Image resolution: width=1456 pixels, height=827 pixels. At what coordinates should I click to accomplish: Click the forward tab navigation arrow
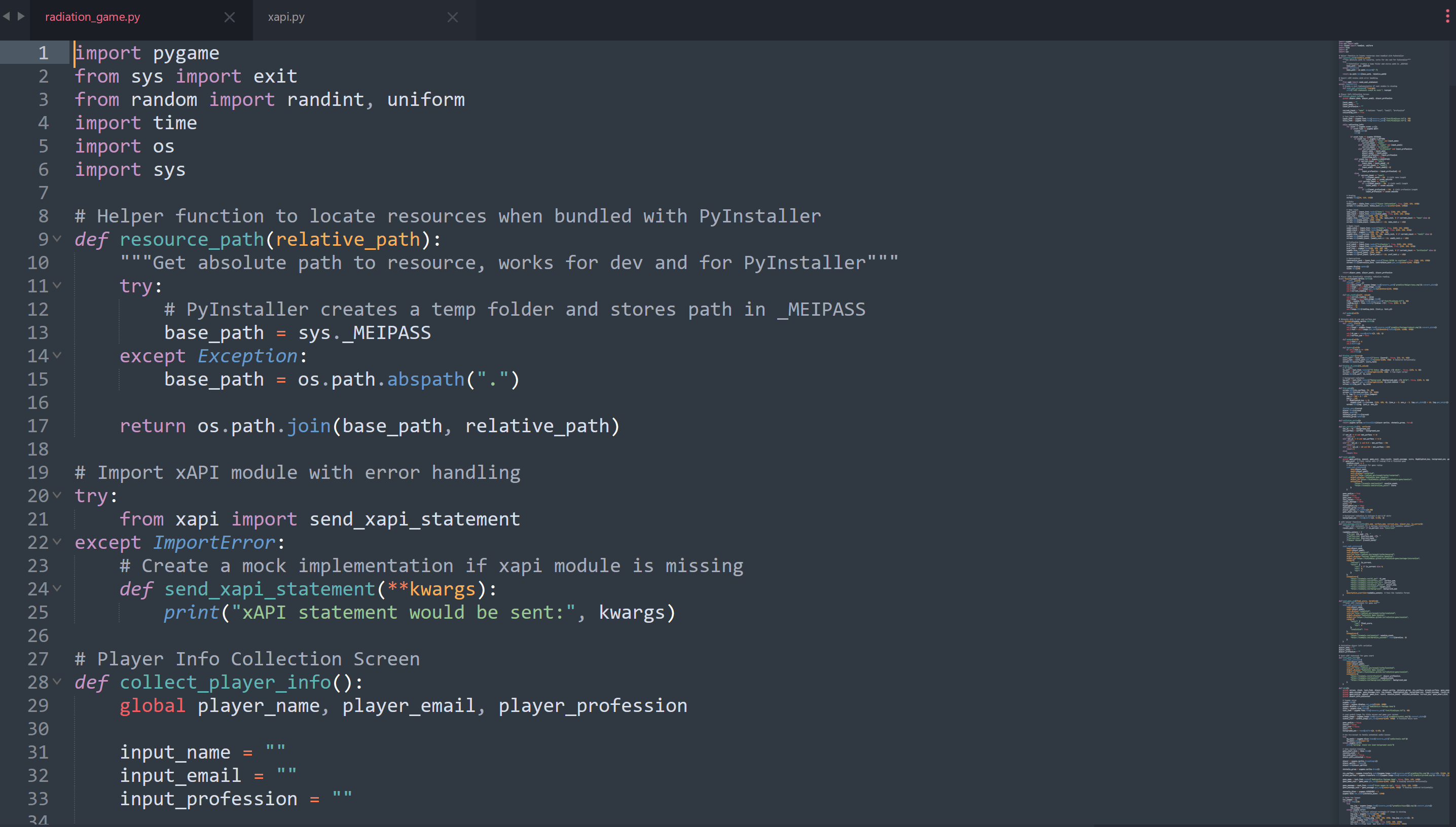[21, 17]
